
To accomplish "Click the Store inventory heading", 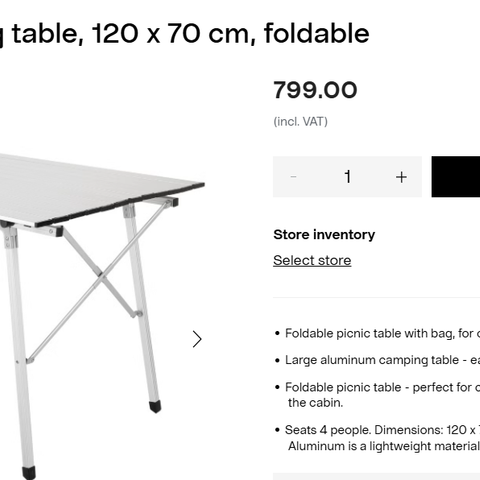I will click(324, 235).
